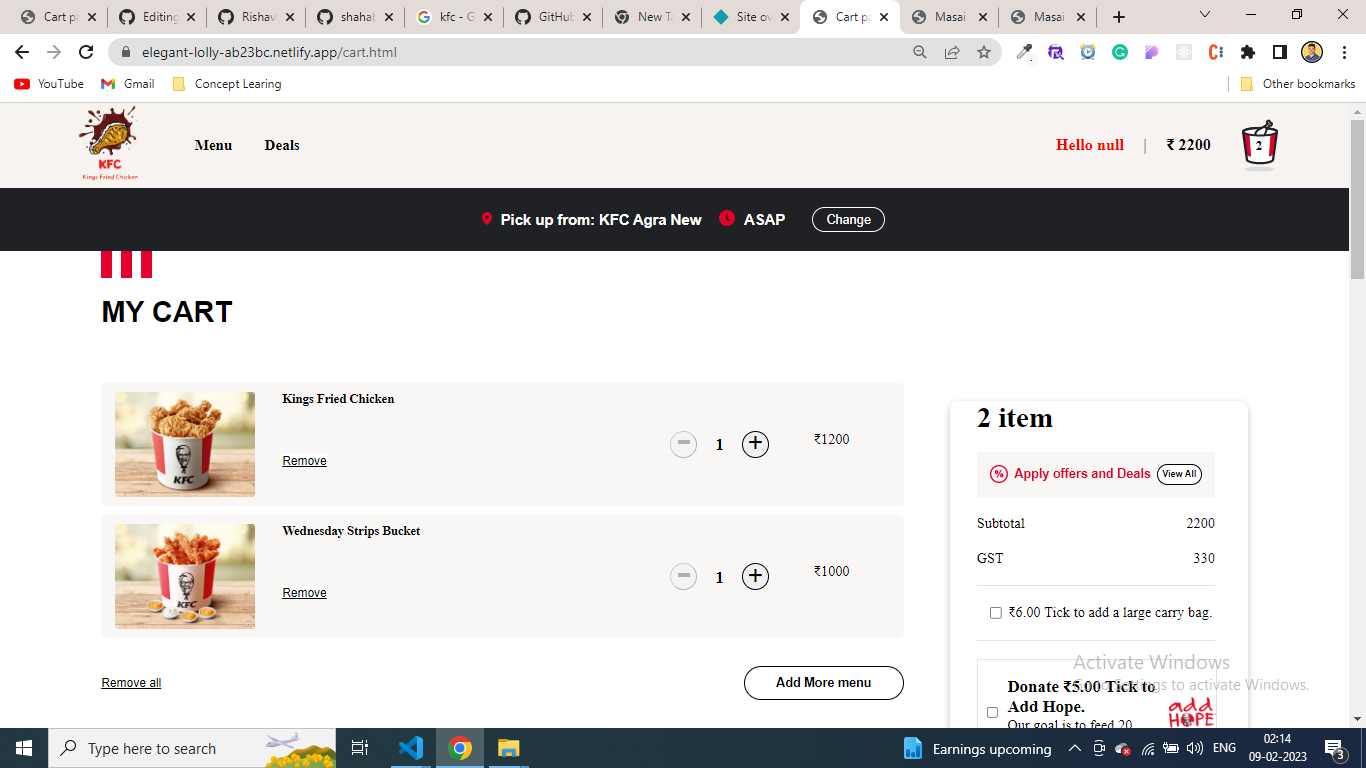Tick the Donate ₹5.00 Add Hope checkbox
This screenshot has height=768, width=1366.
(992, 712)
